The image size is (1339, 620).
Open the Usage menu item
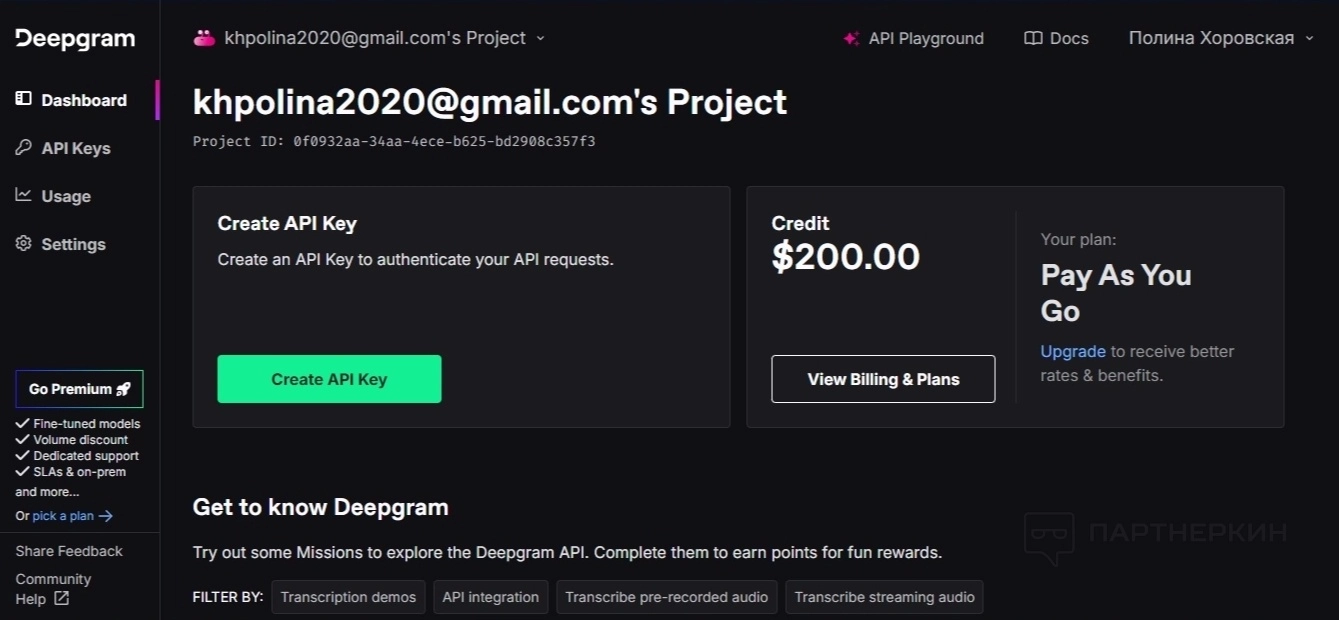[66, 196]
